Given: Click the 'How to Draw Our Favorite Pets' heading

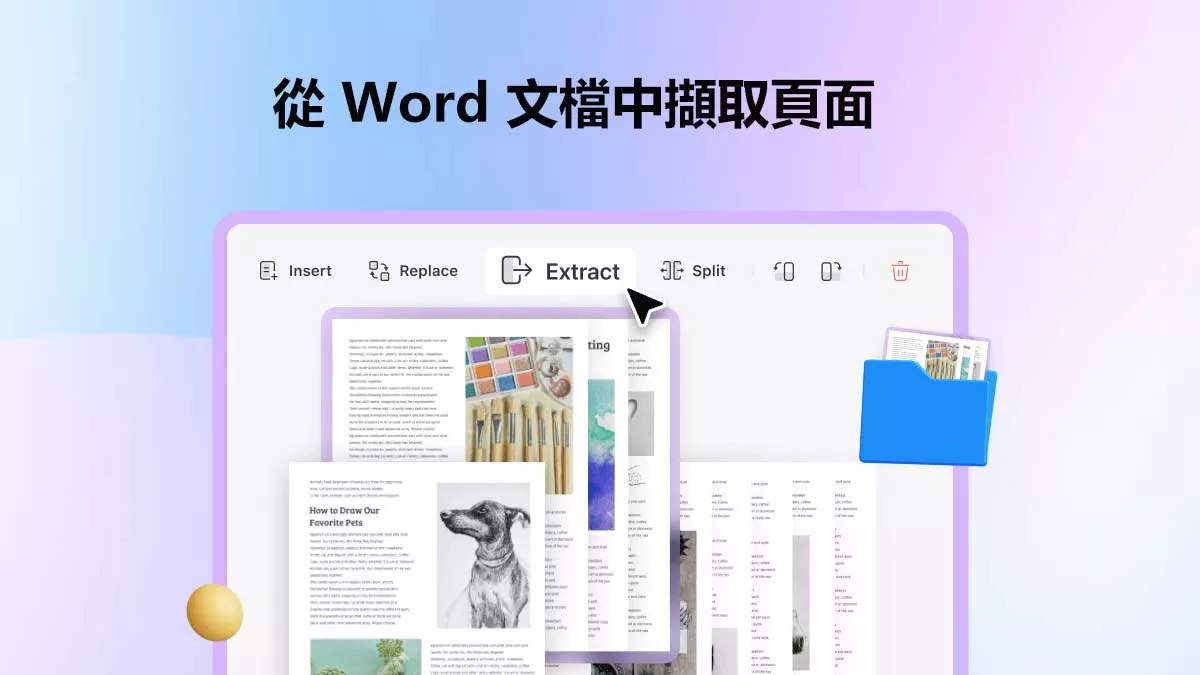Looking at the screenshot, I should [x=344, y=516].
